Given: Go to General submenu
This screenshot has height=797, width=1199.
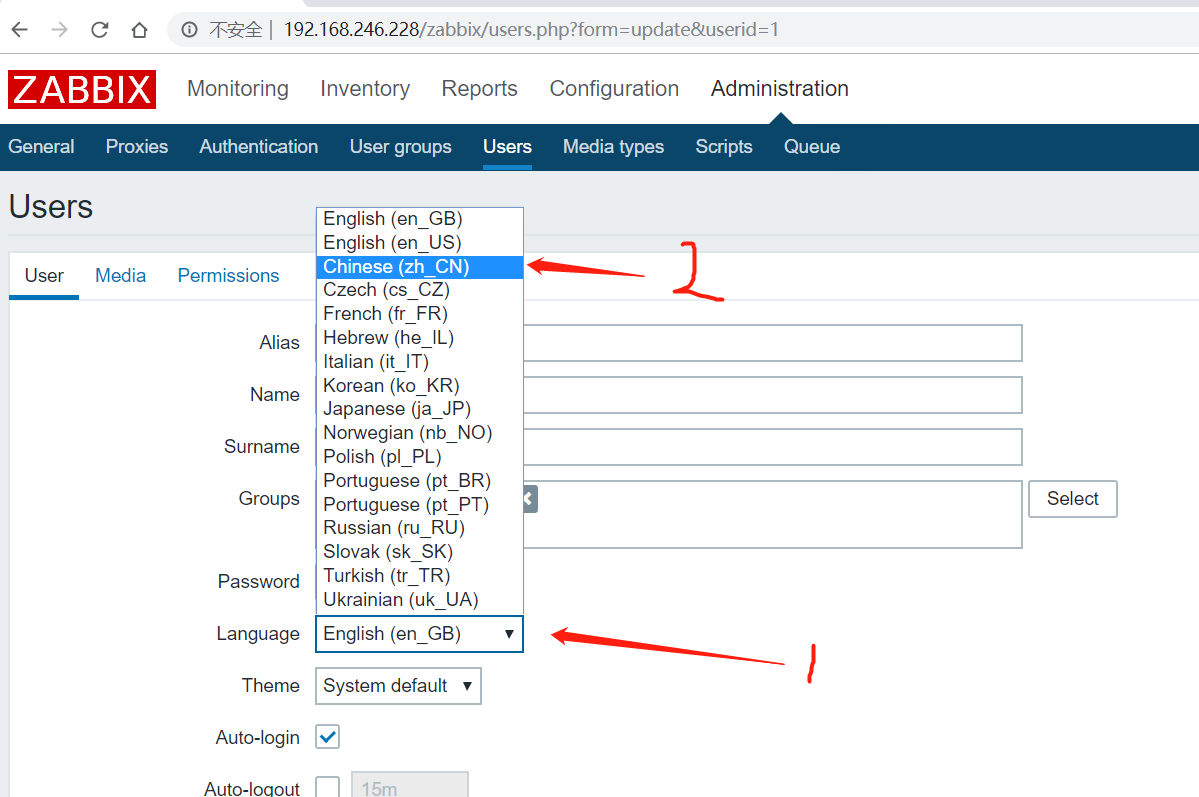Looking at the screenshot, I should pyautogui.click(x=41, y=146).
